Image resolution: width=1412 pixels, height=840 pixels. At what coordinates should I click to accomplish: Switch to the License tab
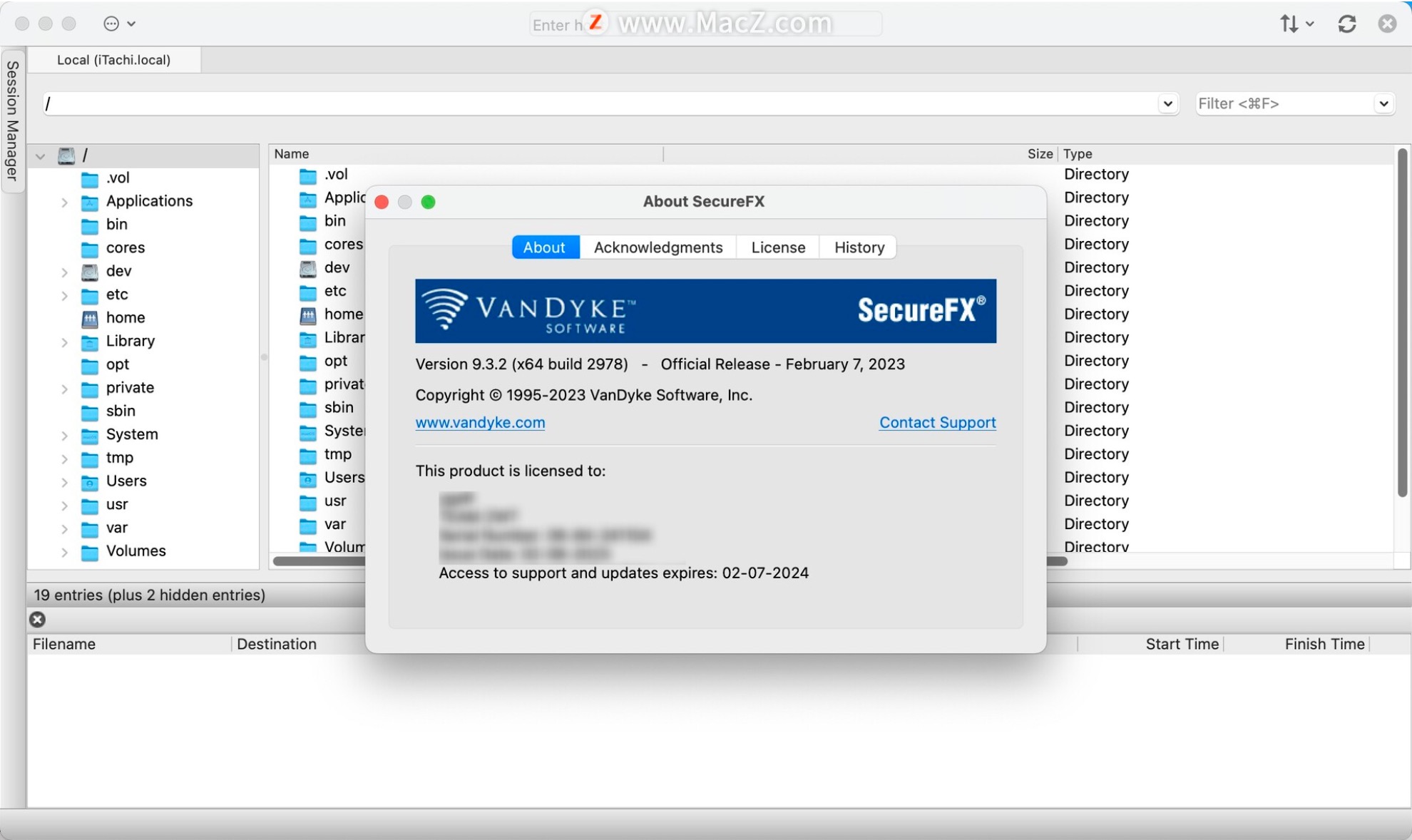pyautogui.click(x=778, y=247)
